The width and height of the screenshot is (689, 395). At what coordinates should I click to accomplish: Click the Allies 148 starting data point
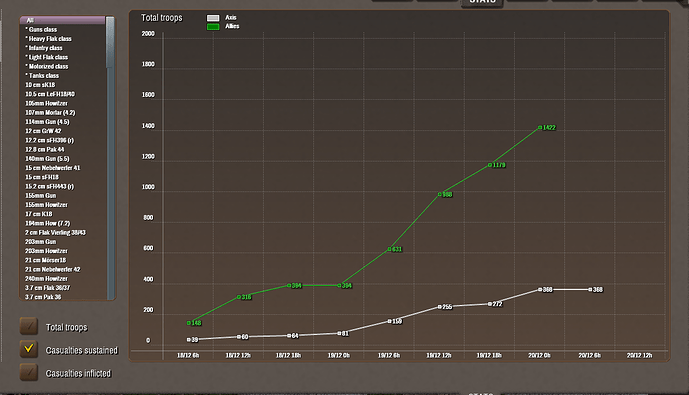pyautogui.click(x=189, y=323)
